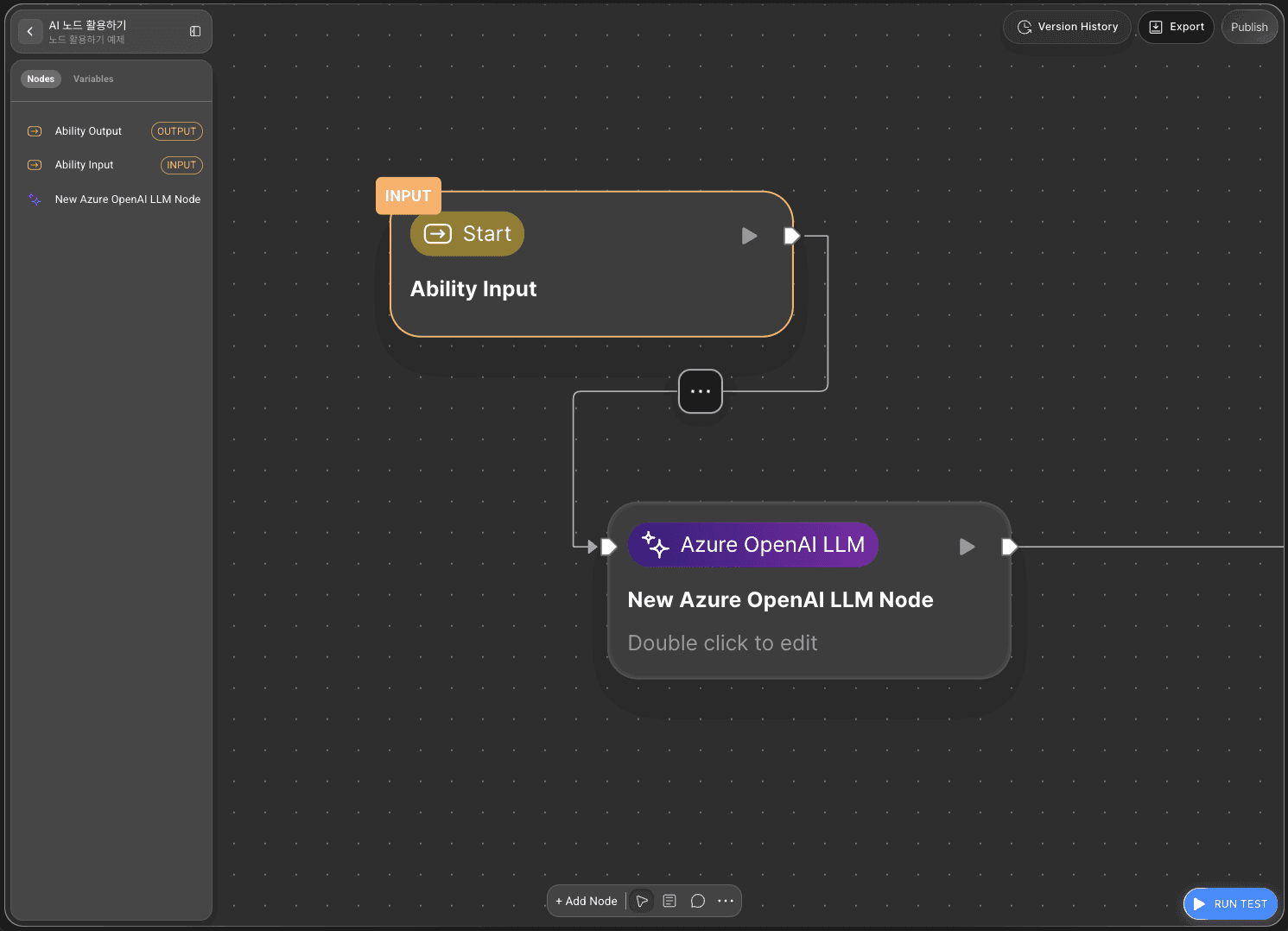This screenshot has width=1288, height=931.
Task: Switch to the Nodes tab
Action: point(41,79)
